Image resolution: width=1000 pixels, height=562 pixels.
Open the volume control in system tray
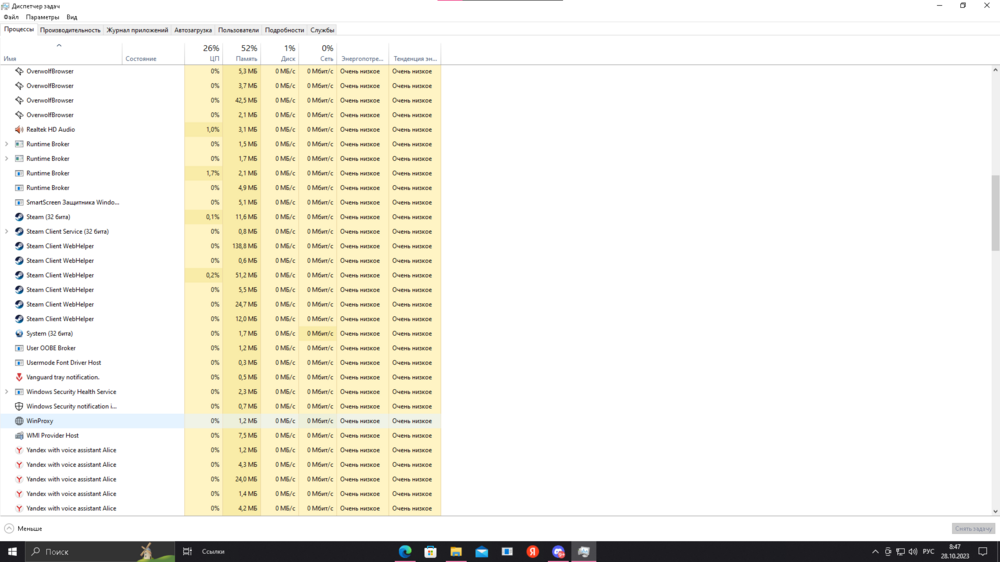pyautogui.click(x=913, y=552)
